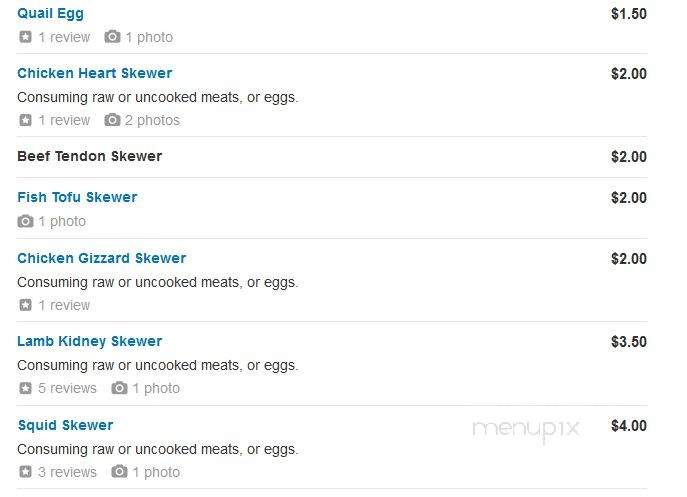View the 2 photos of Chicken Heart Skewer
Viewport: 687px width, 497px height.
pos(152,120)
